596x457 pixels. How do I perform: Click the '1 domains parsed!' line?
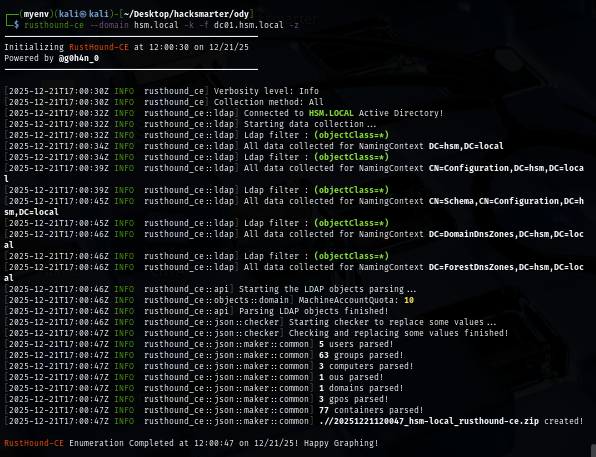pyautogui.click(x=361, y=389)
